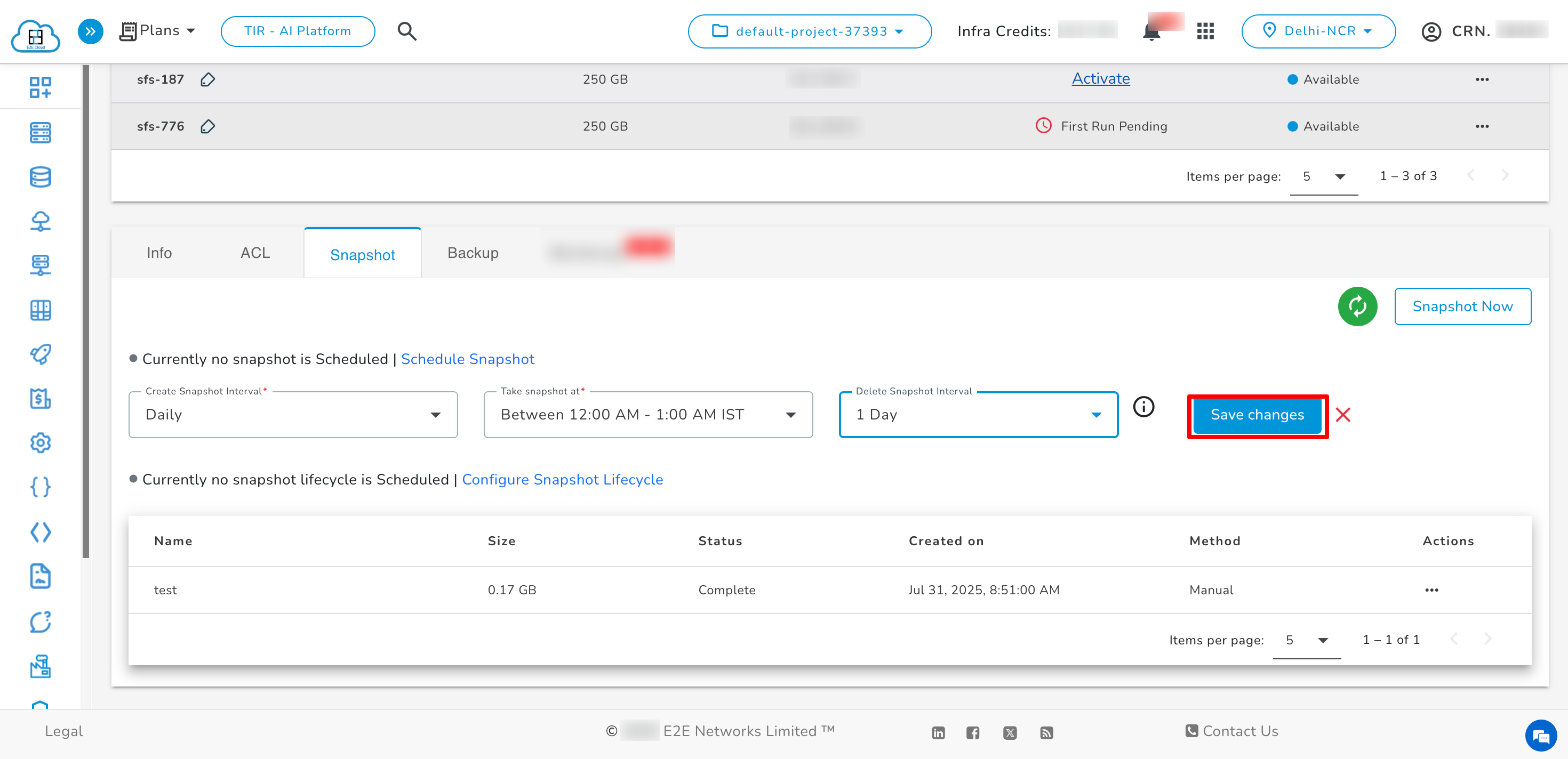Select the rocket launch icon in sidebar
The width and height of the screenshot is (1568, 759).
tap(40, 354)
